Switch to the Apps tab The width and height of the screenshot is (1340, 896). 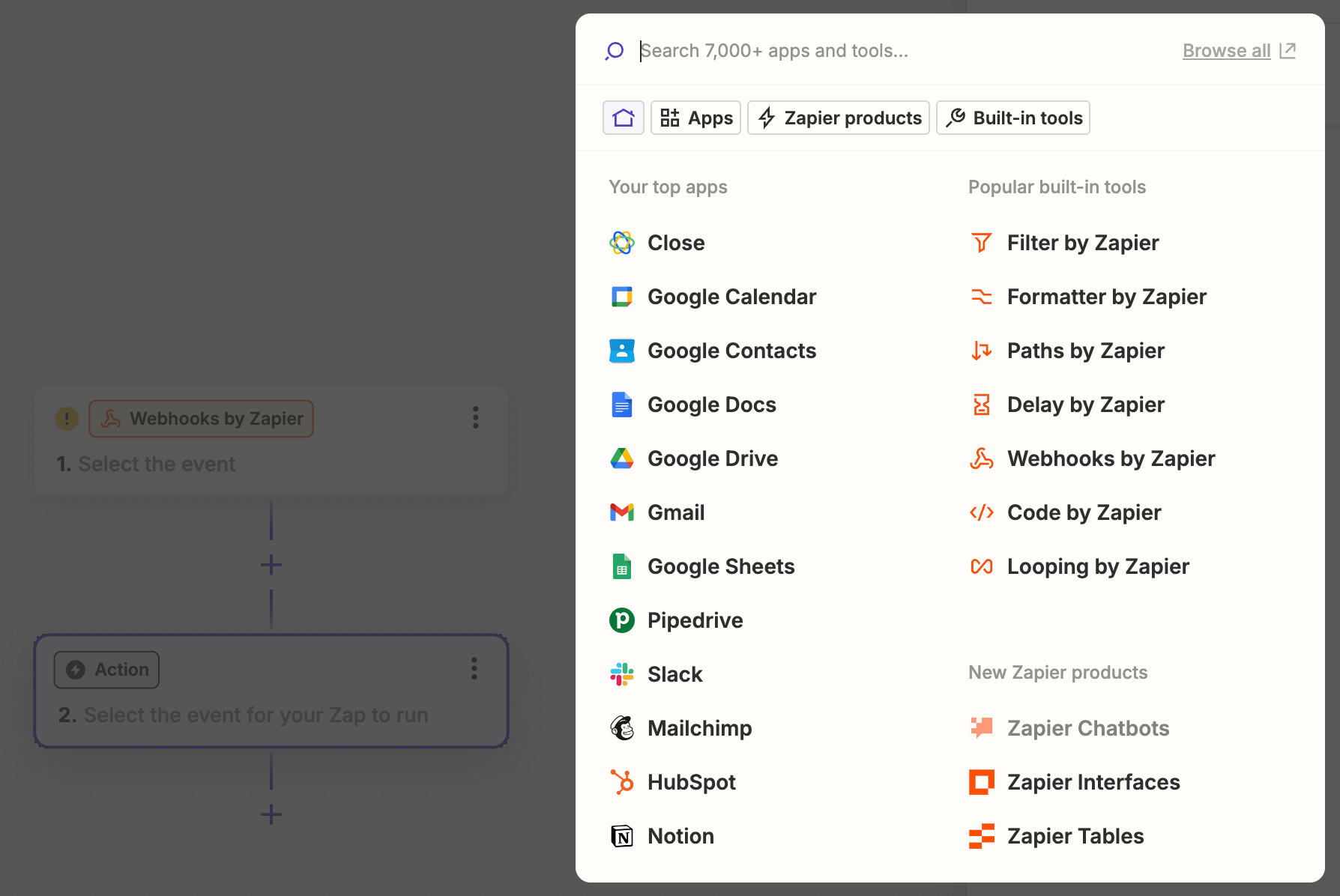695,118
